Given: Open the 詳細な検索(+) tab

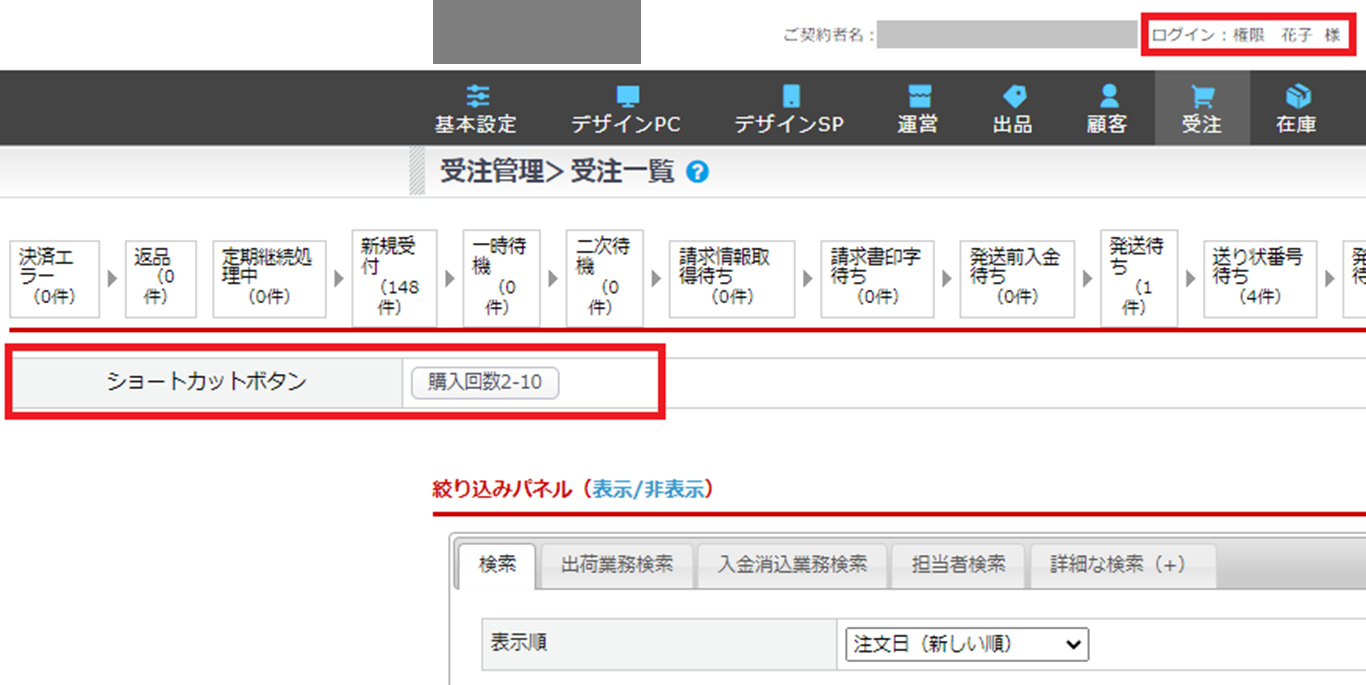Looking at the screenshot, I should tap(1123, 565).
